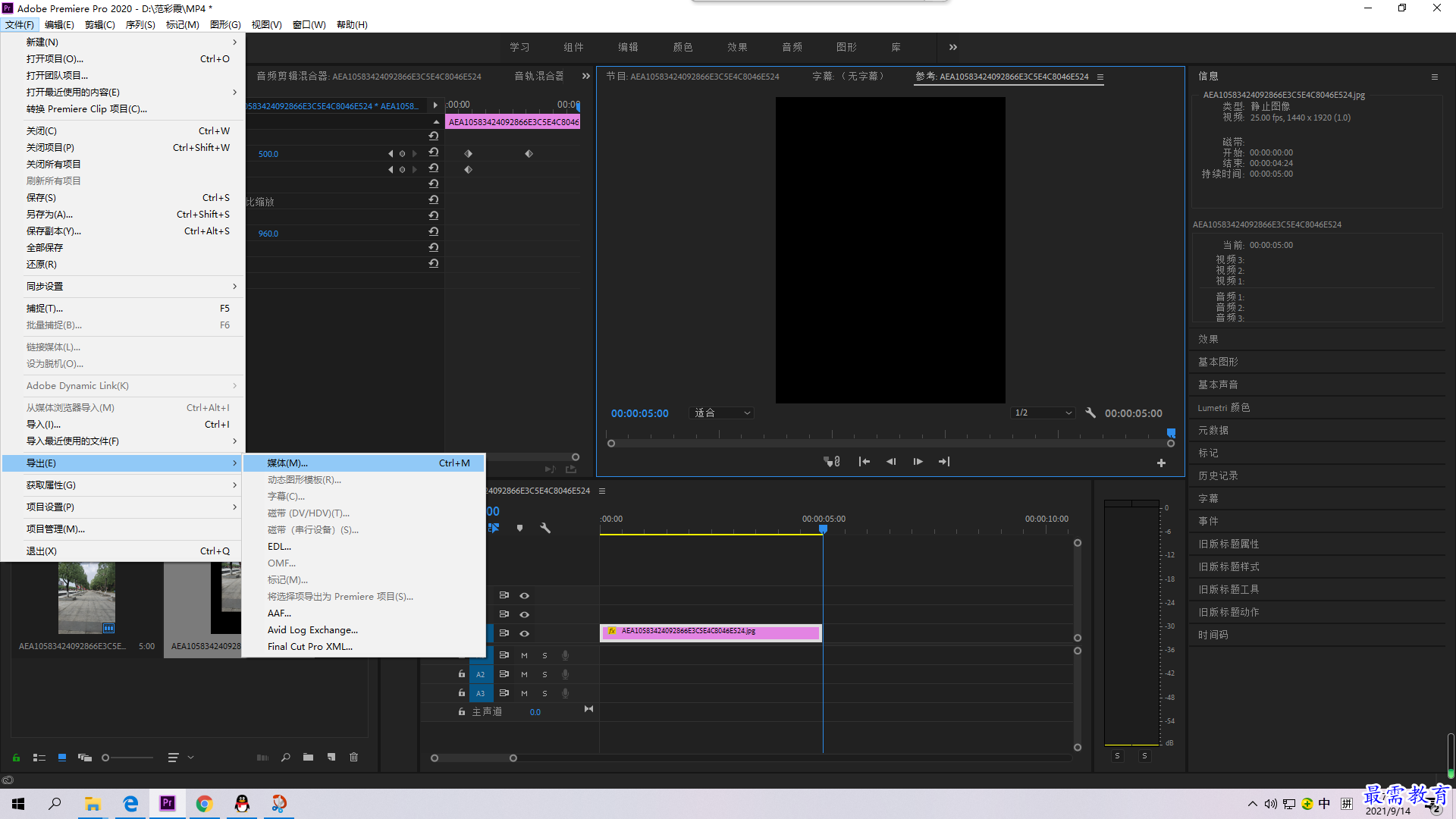
Task: Switch to the 颜色 workspace tab
Action: click(682, 47)
